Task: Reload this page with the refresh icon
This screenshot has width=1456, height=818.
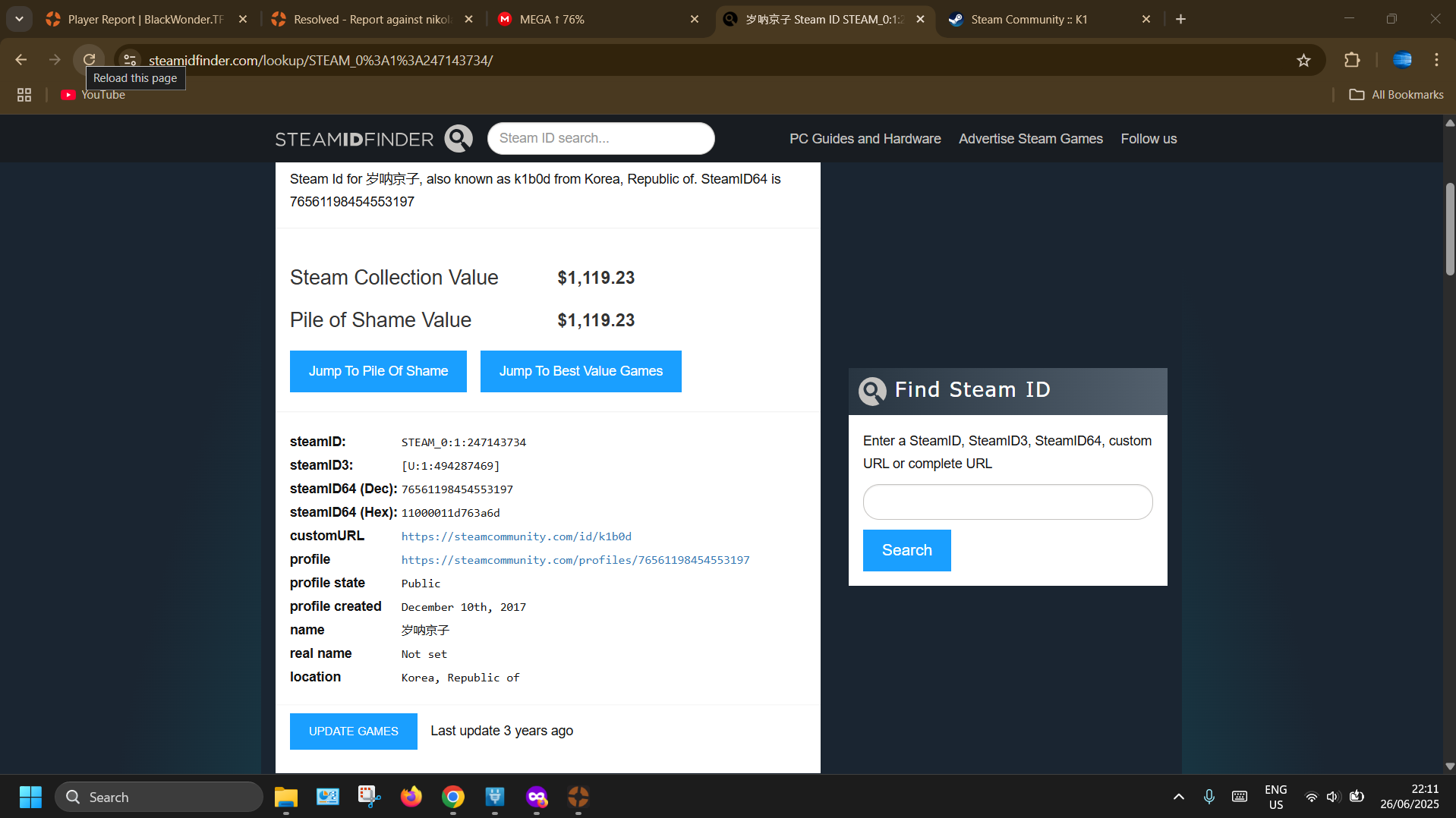Action: (89, 60)
